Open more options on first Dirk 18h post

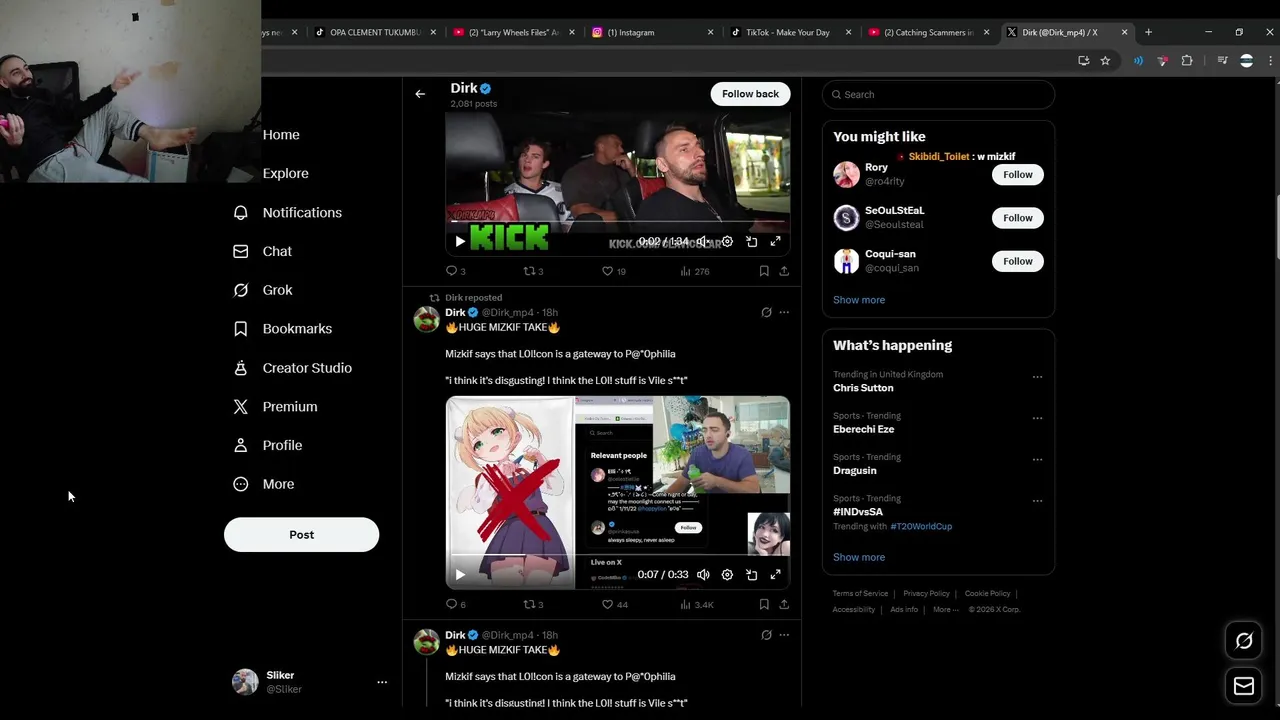784,312
